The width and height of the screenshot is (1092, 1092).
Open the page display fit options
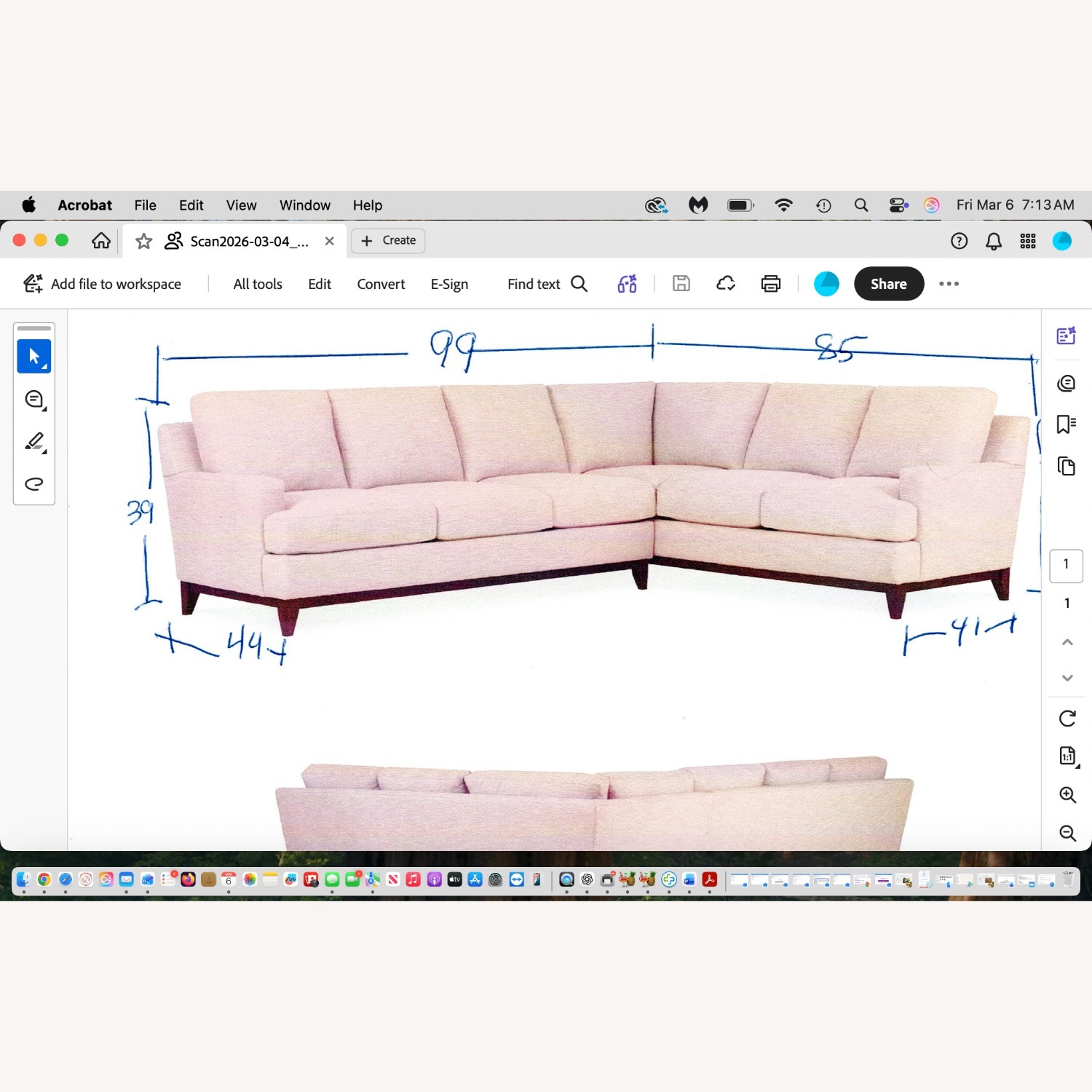coord(1067,756)
